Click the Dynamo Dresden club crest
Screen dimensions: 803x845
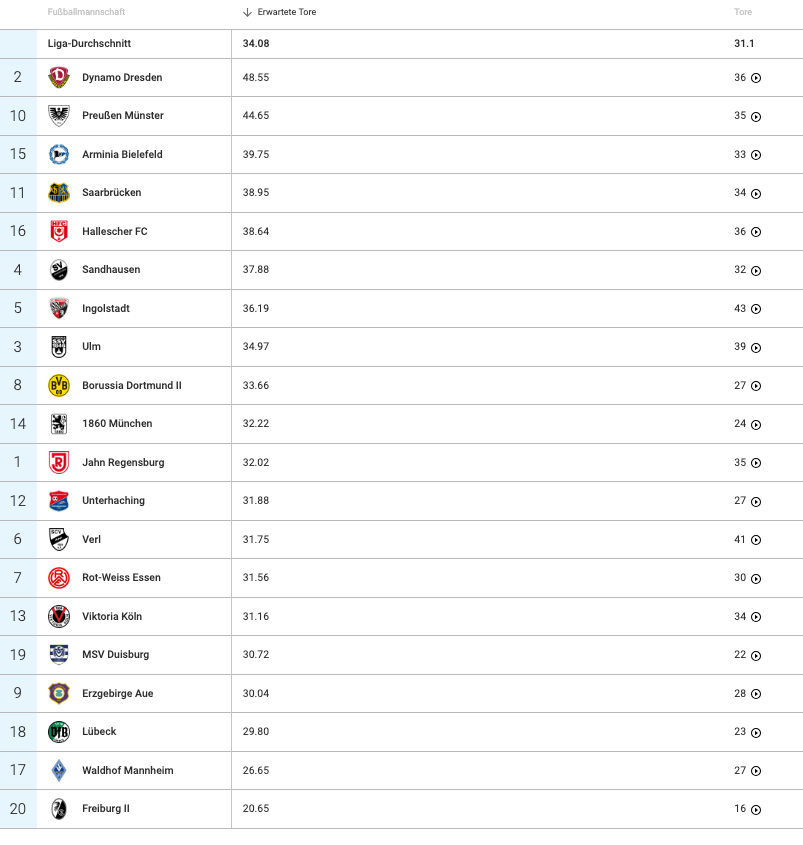[x=59, y=77]
